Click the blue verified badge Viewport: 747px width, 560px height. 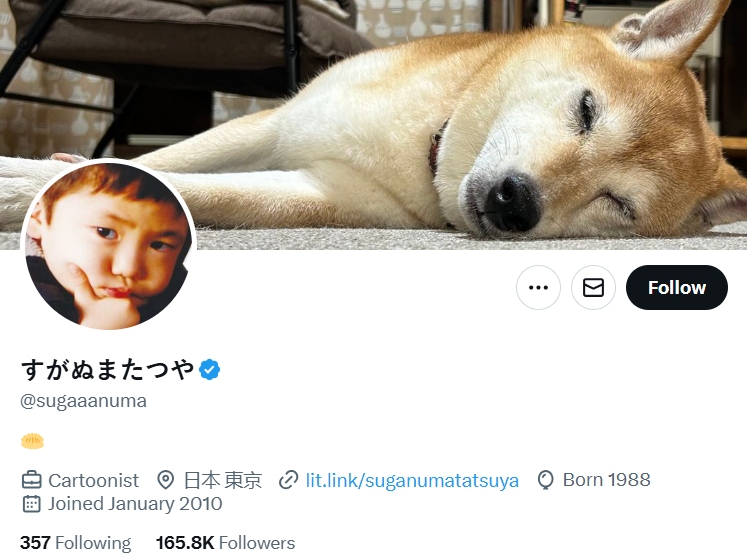coord(210,369)
